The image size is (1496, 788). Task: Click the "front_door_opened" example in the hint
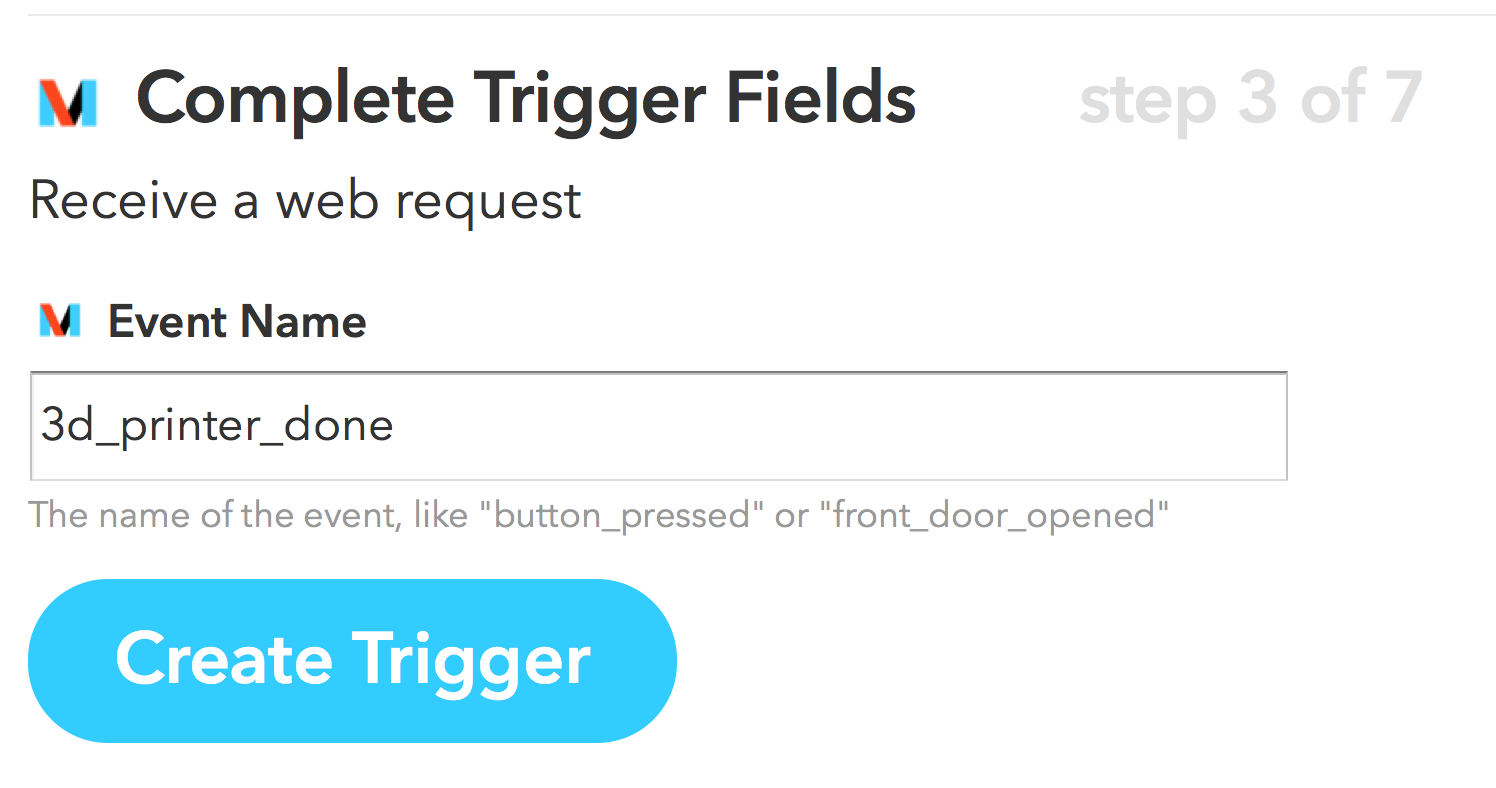point(991,515)
